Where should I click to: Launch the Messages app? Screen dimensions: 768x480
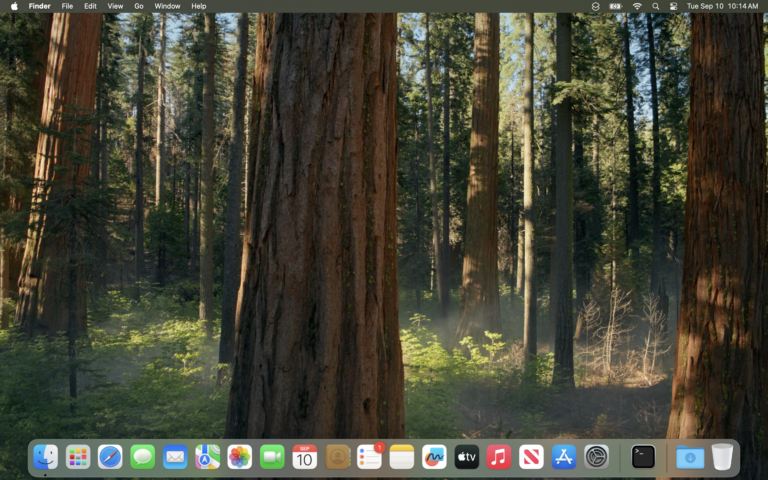point(143,457)
